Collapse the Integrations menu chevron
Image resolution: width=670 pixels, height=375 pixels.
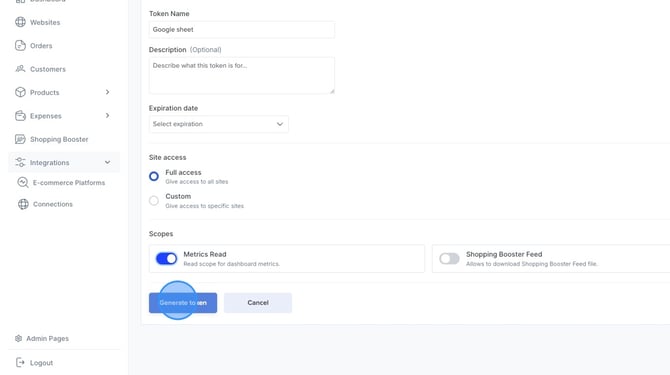point(107,162)
